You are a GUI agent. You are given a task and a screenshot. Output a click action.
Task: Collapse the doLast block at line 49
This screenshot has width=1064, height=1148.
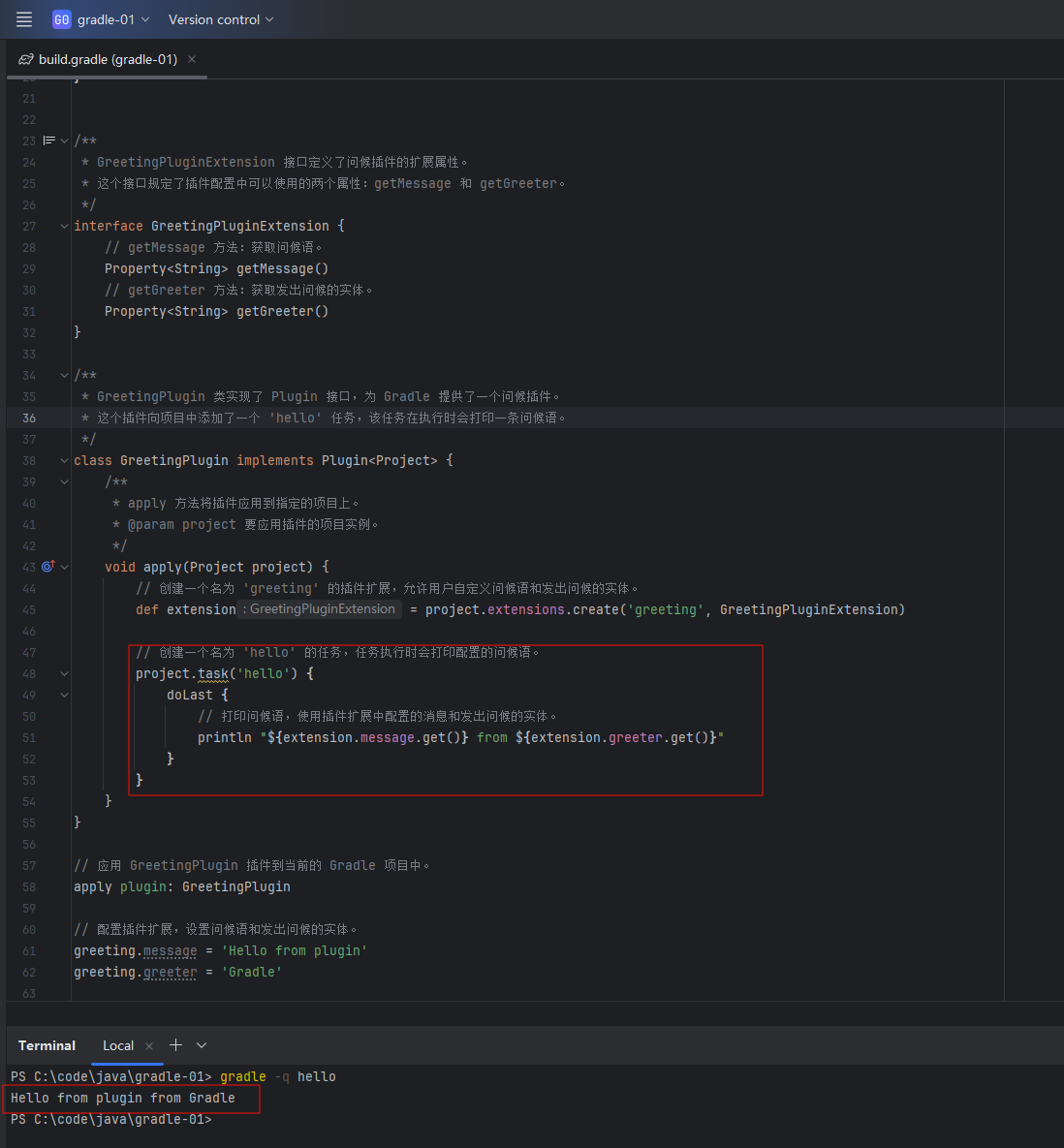64,695
